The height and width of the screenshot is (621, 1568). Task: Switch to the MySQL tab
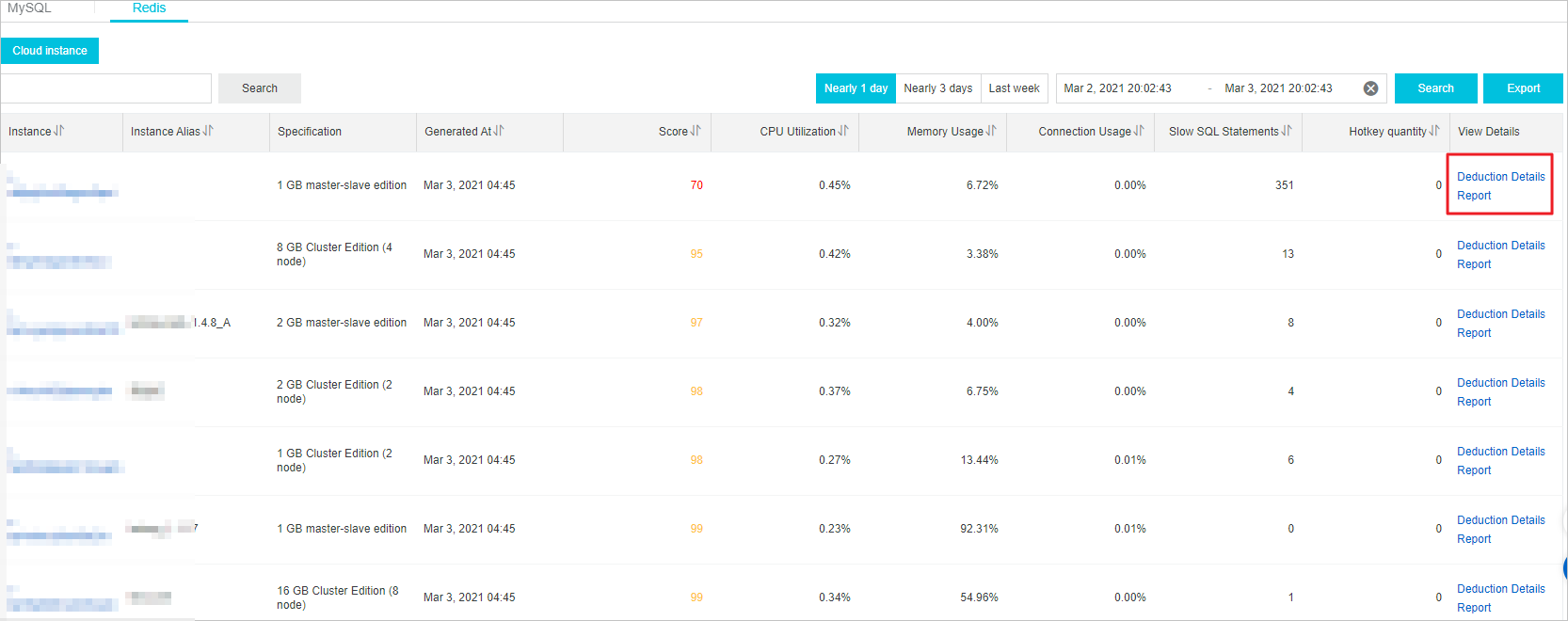point(29,8)
